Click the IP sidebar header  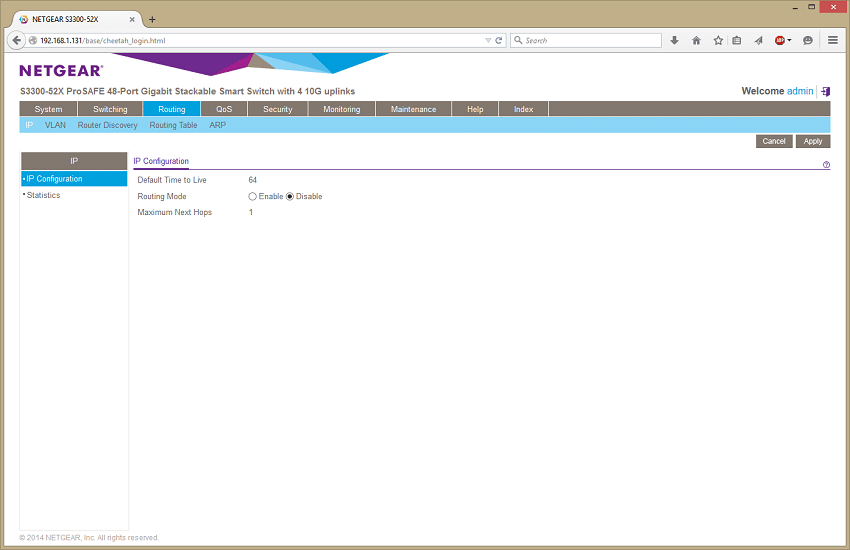(x=74, y=161)
